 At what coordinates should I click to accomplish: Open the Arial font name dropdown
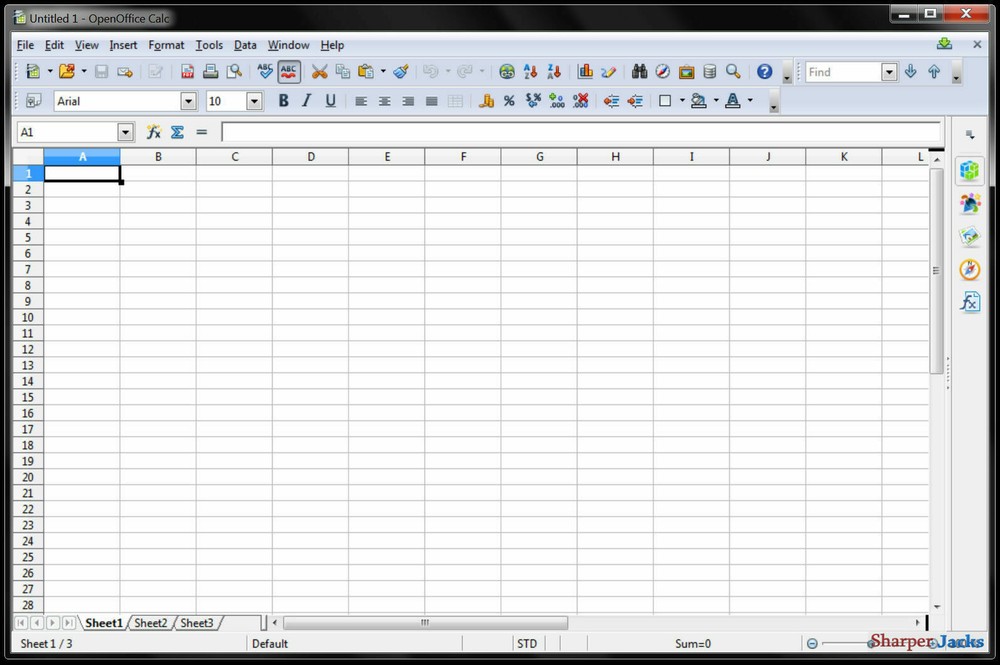(188, 100)
